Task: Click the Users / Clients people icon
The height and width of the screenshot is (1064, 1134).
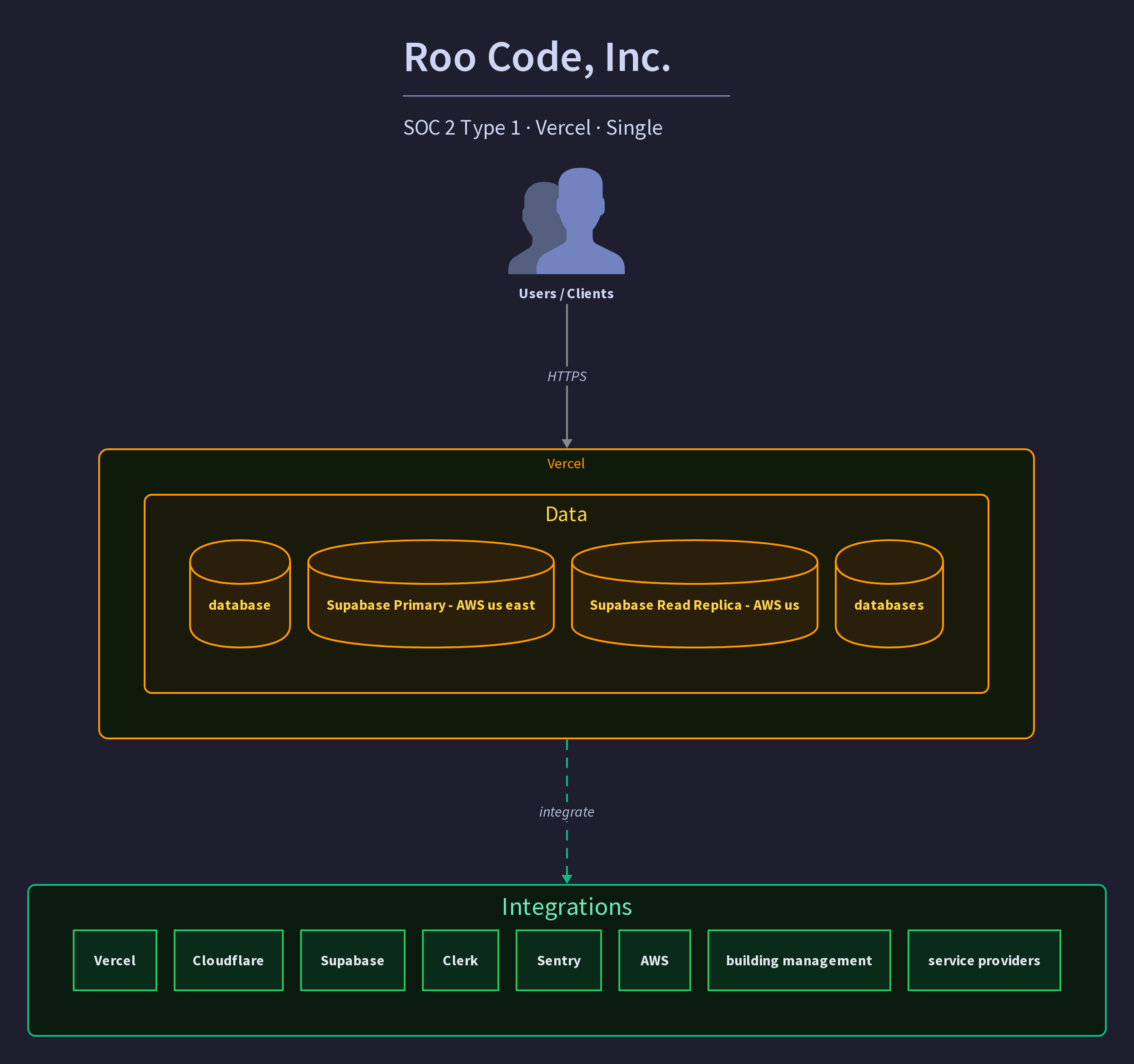Action: click(x=567, y=221)
